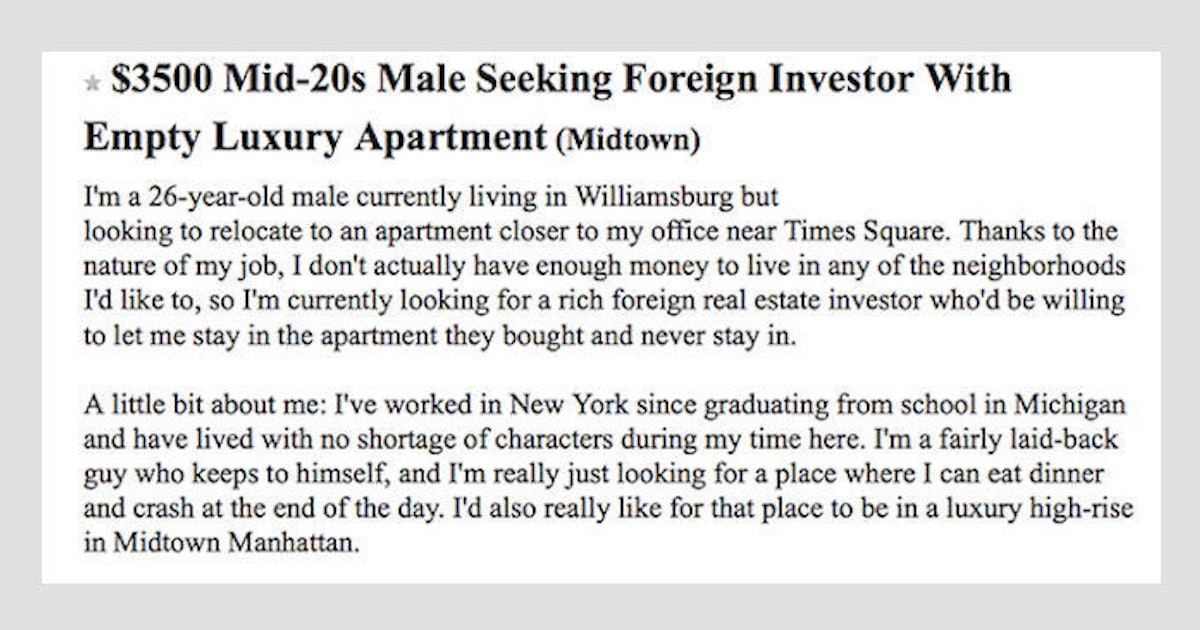Click the $3500 price in the heading

click(158, 80)
